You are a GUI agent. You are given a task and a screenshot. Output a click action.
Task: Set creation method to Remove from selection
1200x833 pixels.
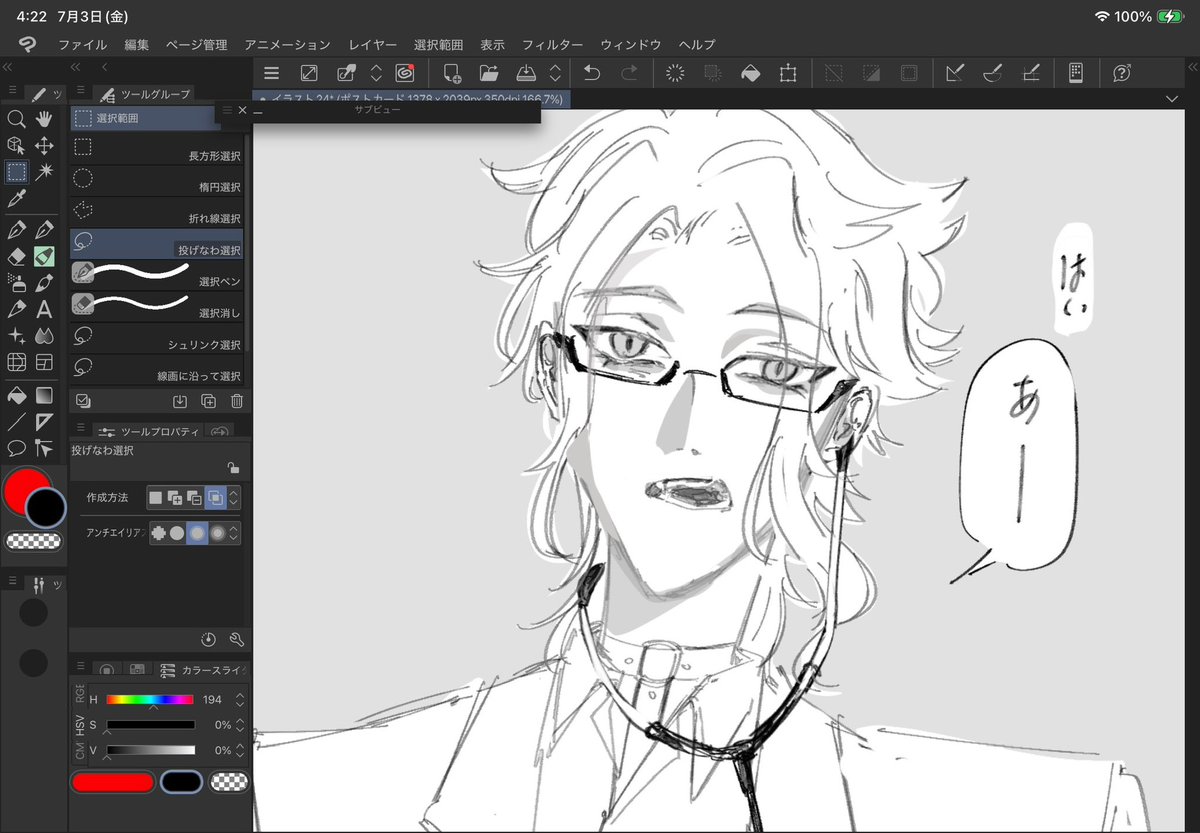(x=195, y=497)
